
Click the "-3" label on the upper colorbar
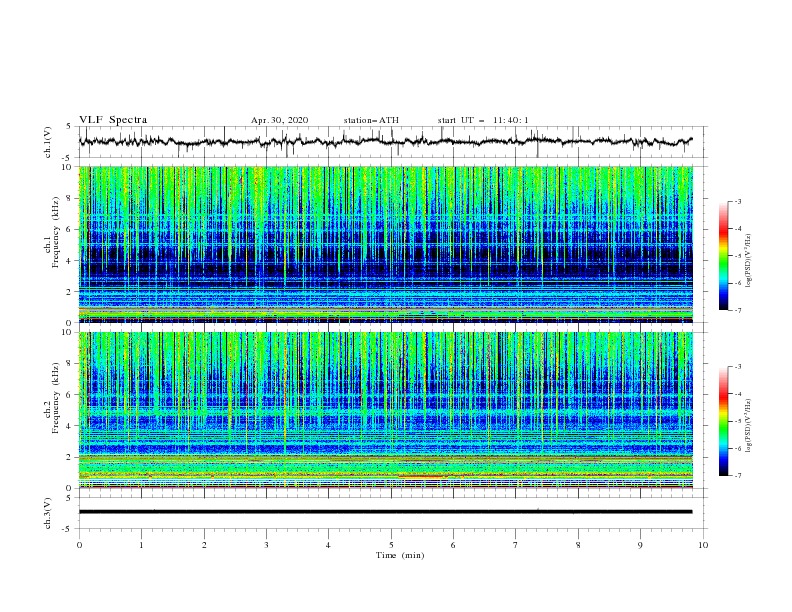pos(737,201)
